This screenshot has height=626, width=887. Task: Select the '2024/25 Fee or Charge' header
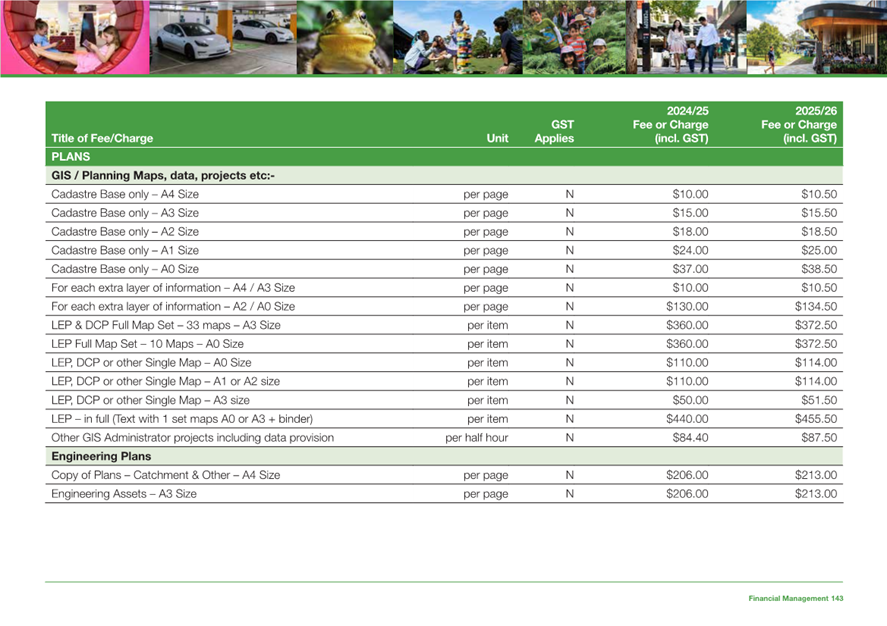pyautogui.click(x=670, y=124)
